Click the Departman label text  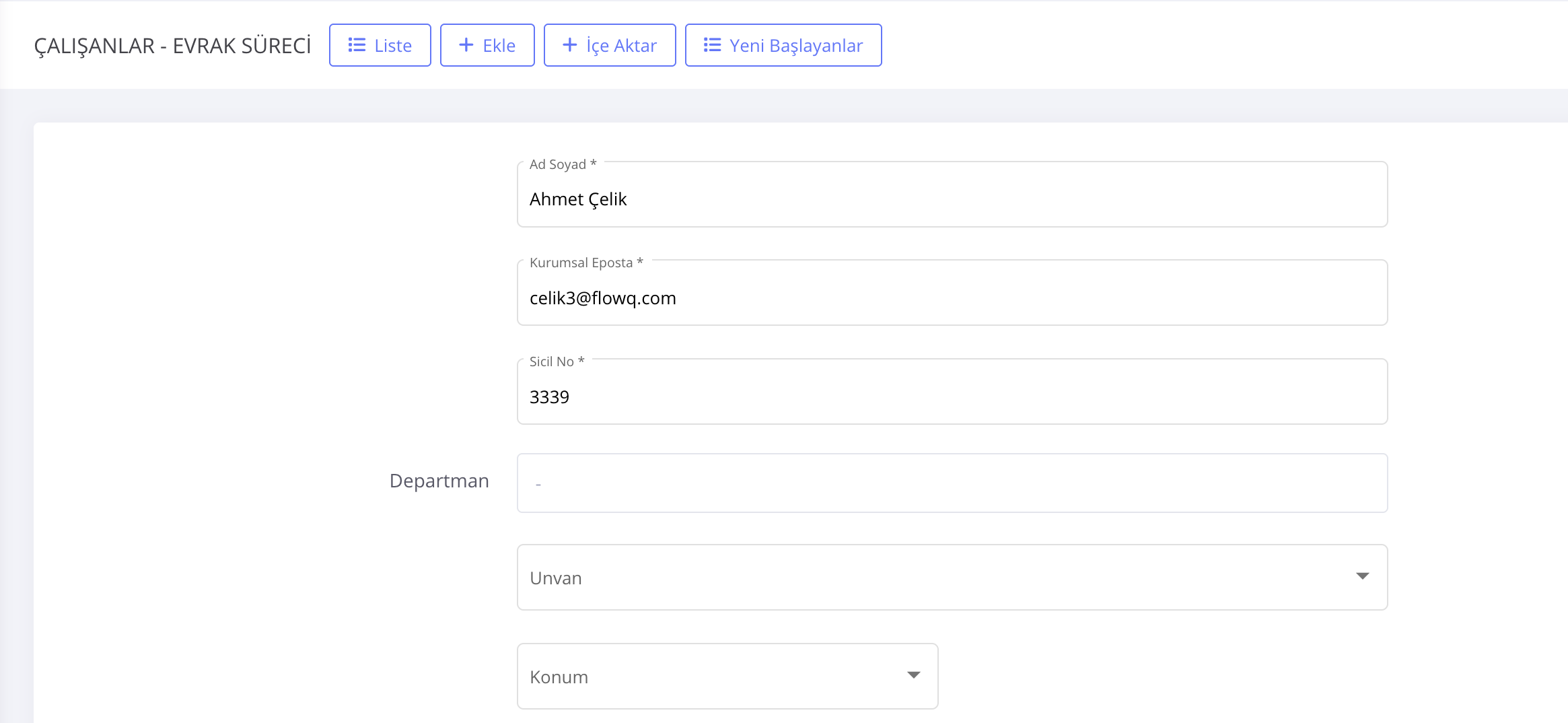[439, 481]
